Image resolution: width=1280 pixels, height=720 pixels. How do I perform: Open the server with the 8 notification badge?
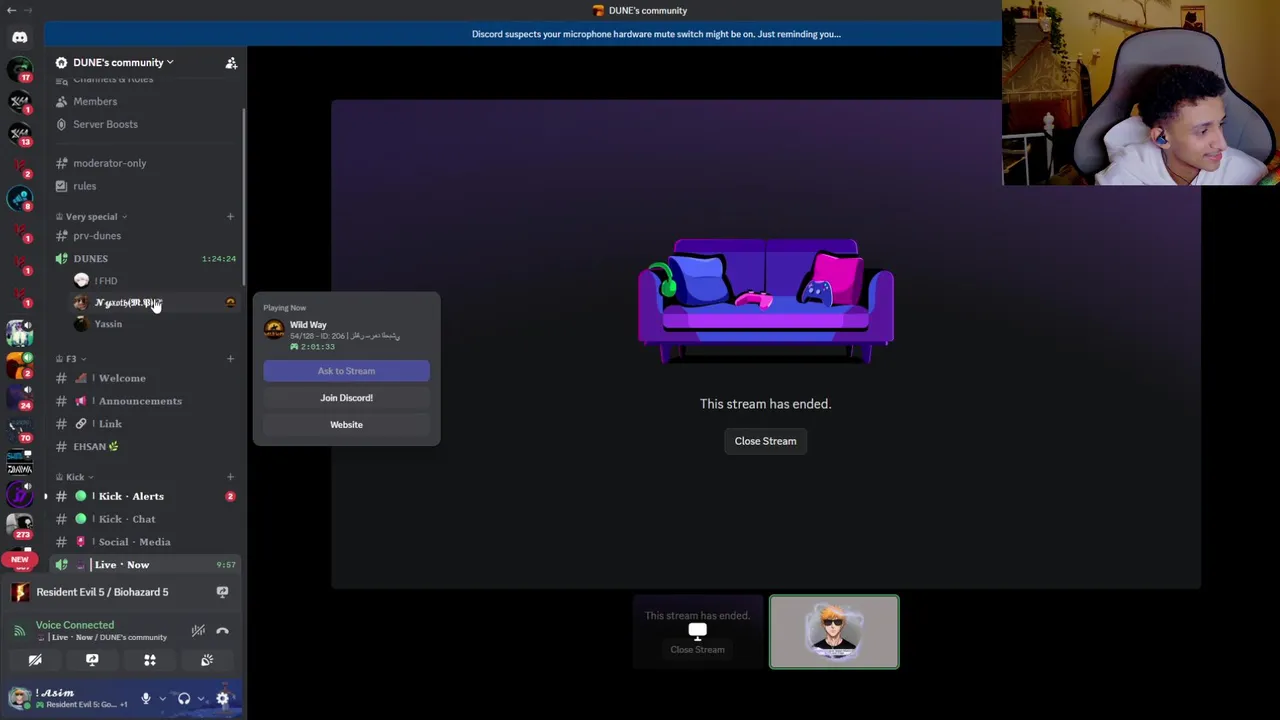[20, 198]
